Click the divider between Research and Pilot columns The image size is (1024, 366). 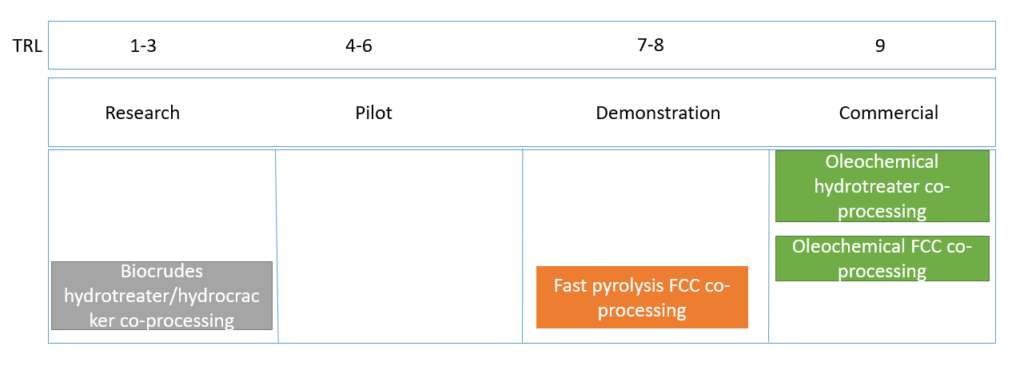point(277,246)
